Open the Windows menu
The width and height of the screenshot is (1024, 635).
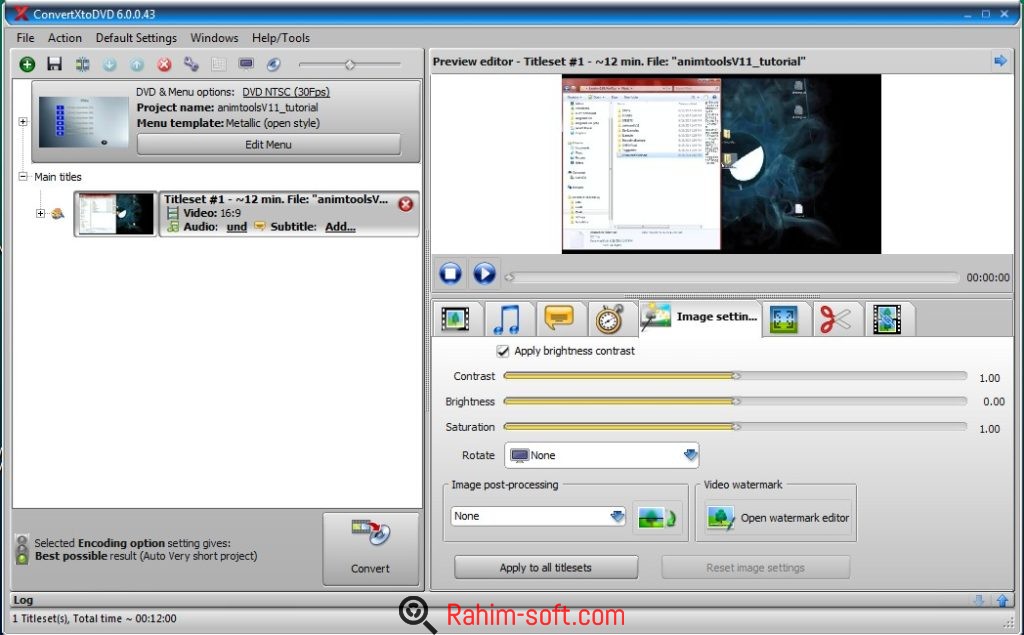(x=214, y=38)
